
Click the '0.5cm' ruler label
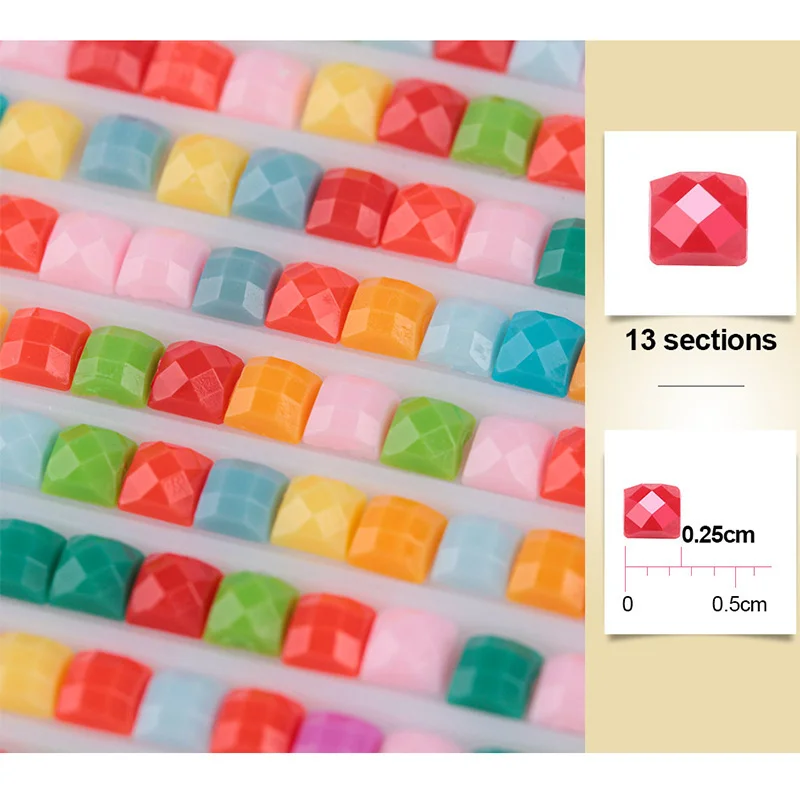click(739, 604)
